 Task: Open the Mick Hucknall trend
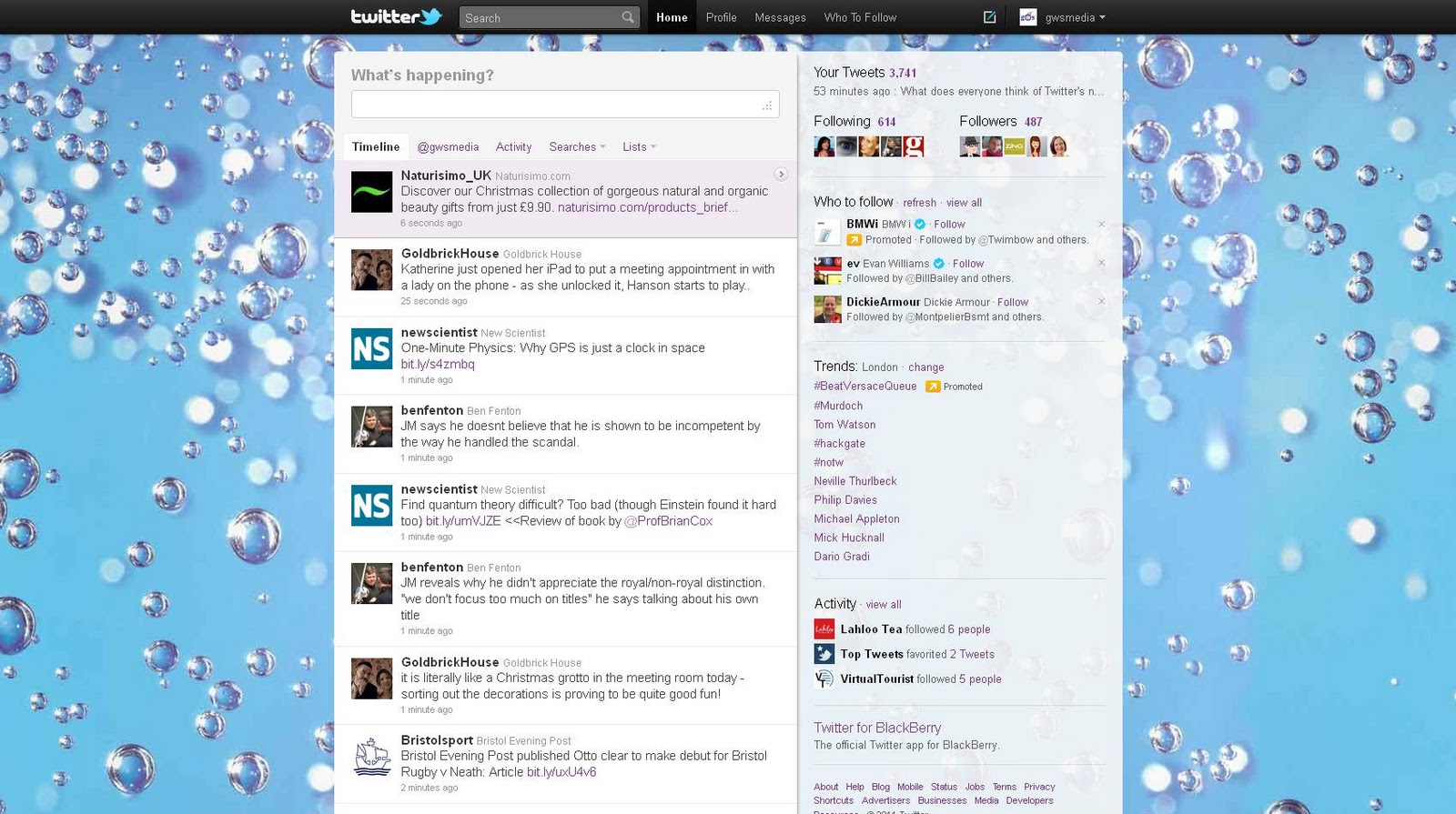click(849, 538)
